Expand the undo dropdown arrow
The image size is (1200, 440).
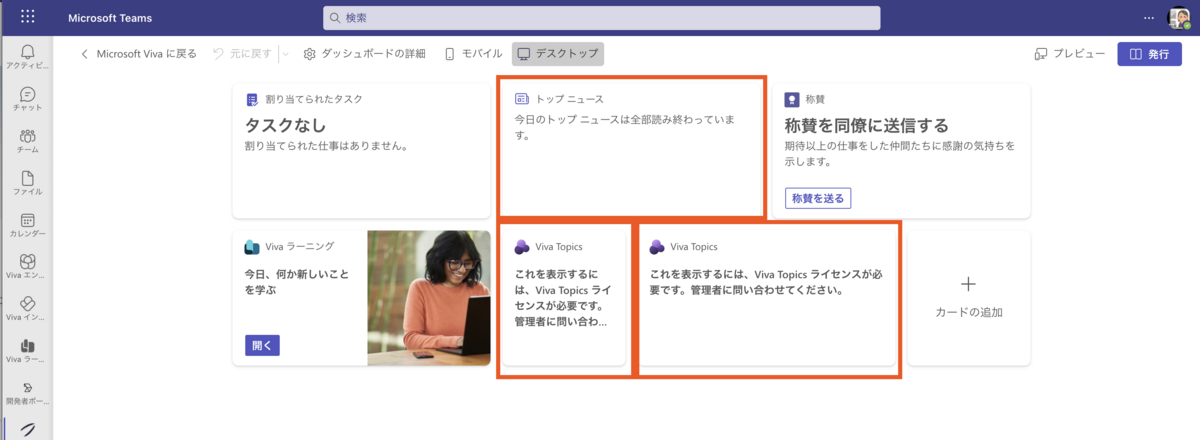coord(285,54)
